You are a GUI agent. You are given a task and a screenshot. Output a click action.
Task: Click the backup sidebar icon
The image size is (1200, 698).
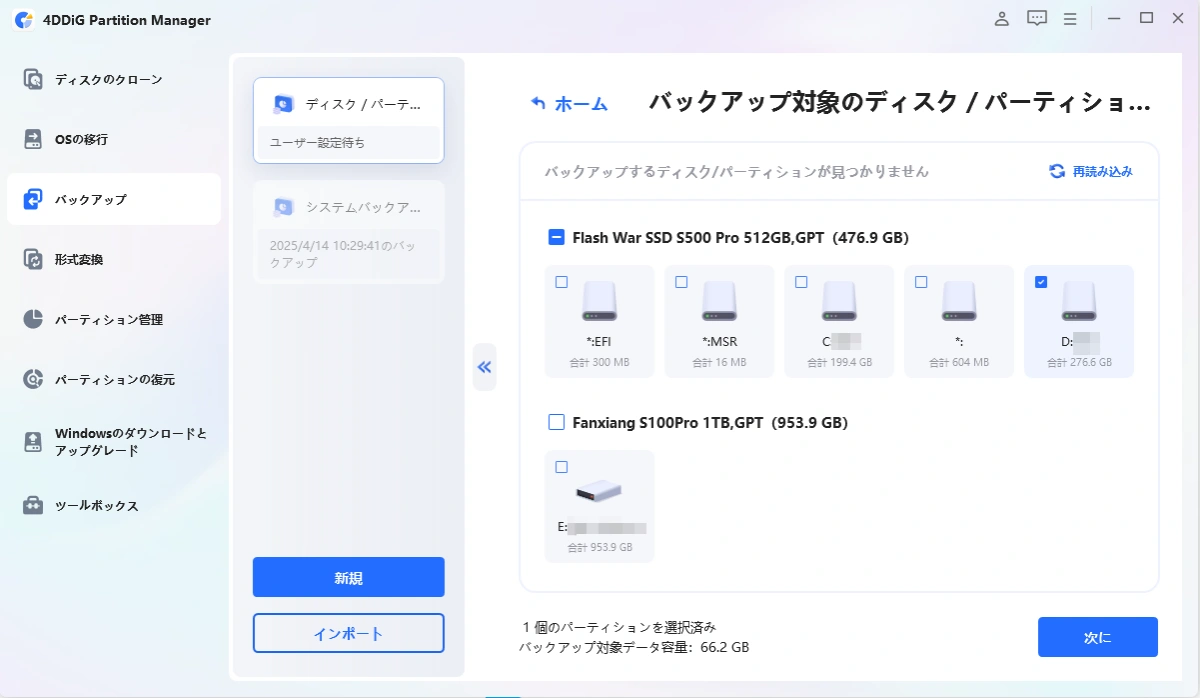[33, 199]
